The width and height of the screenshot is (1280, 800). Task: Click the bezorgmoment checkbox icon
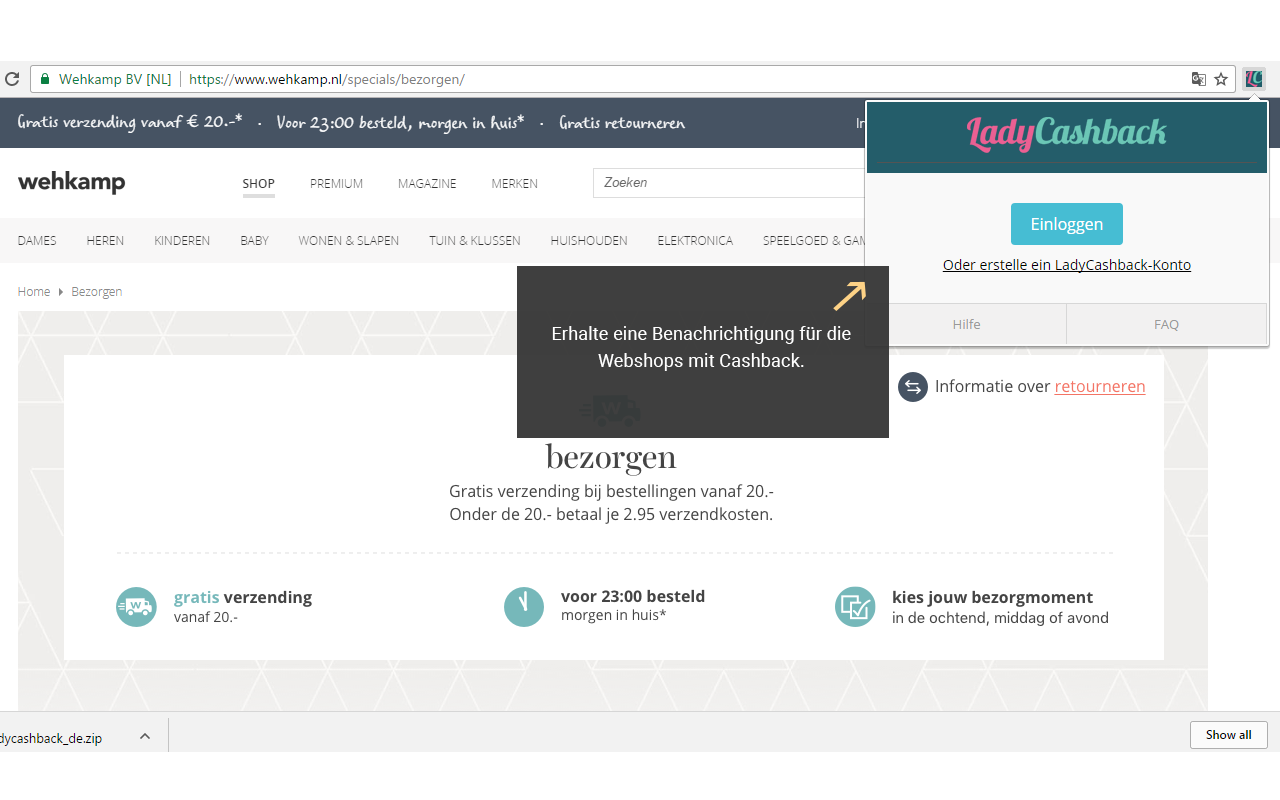pos(855,607)
